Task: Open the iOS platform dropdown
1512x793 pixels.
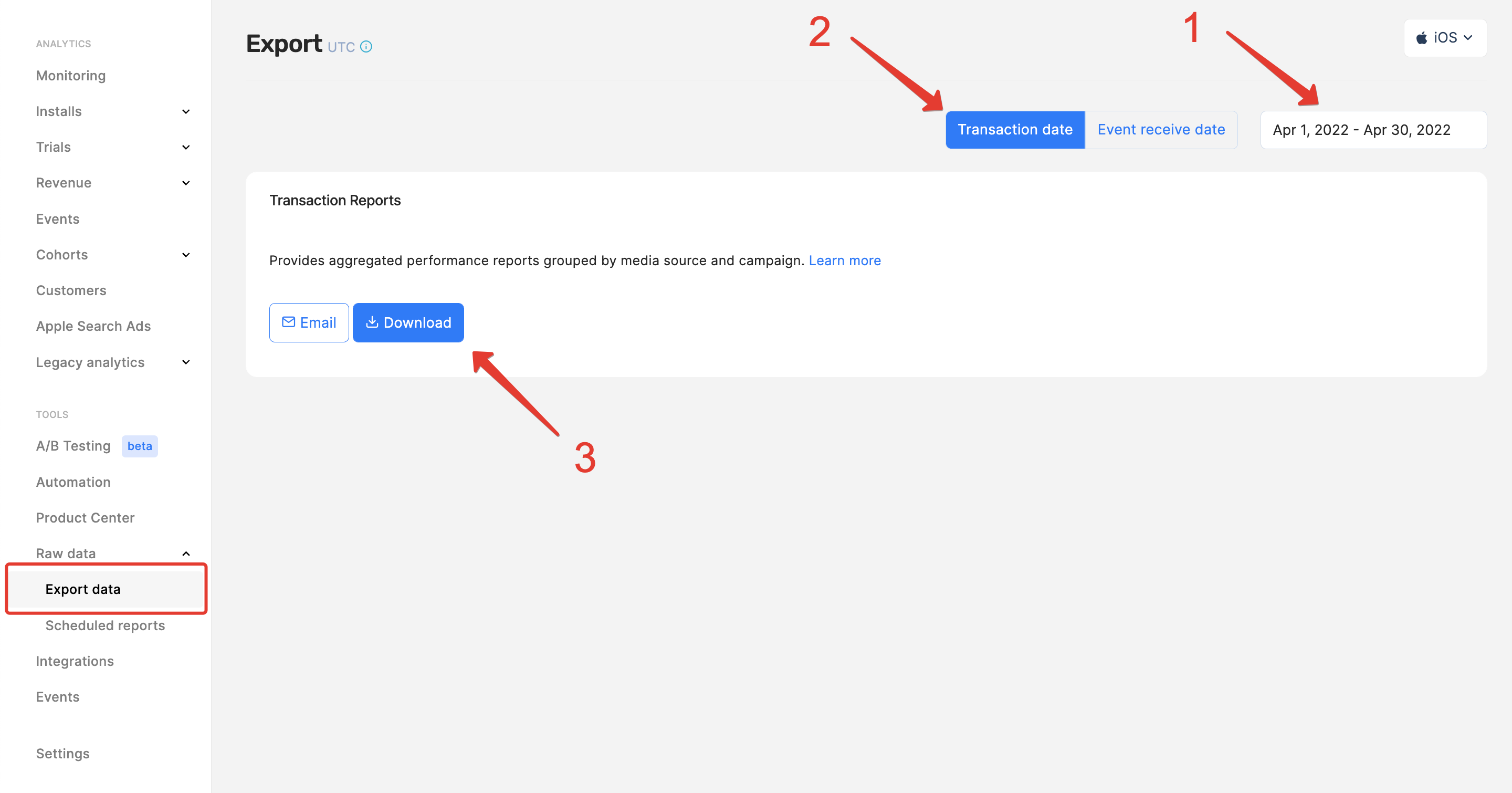Action: click(x=1444, y=38)
